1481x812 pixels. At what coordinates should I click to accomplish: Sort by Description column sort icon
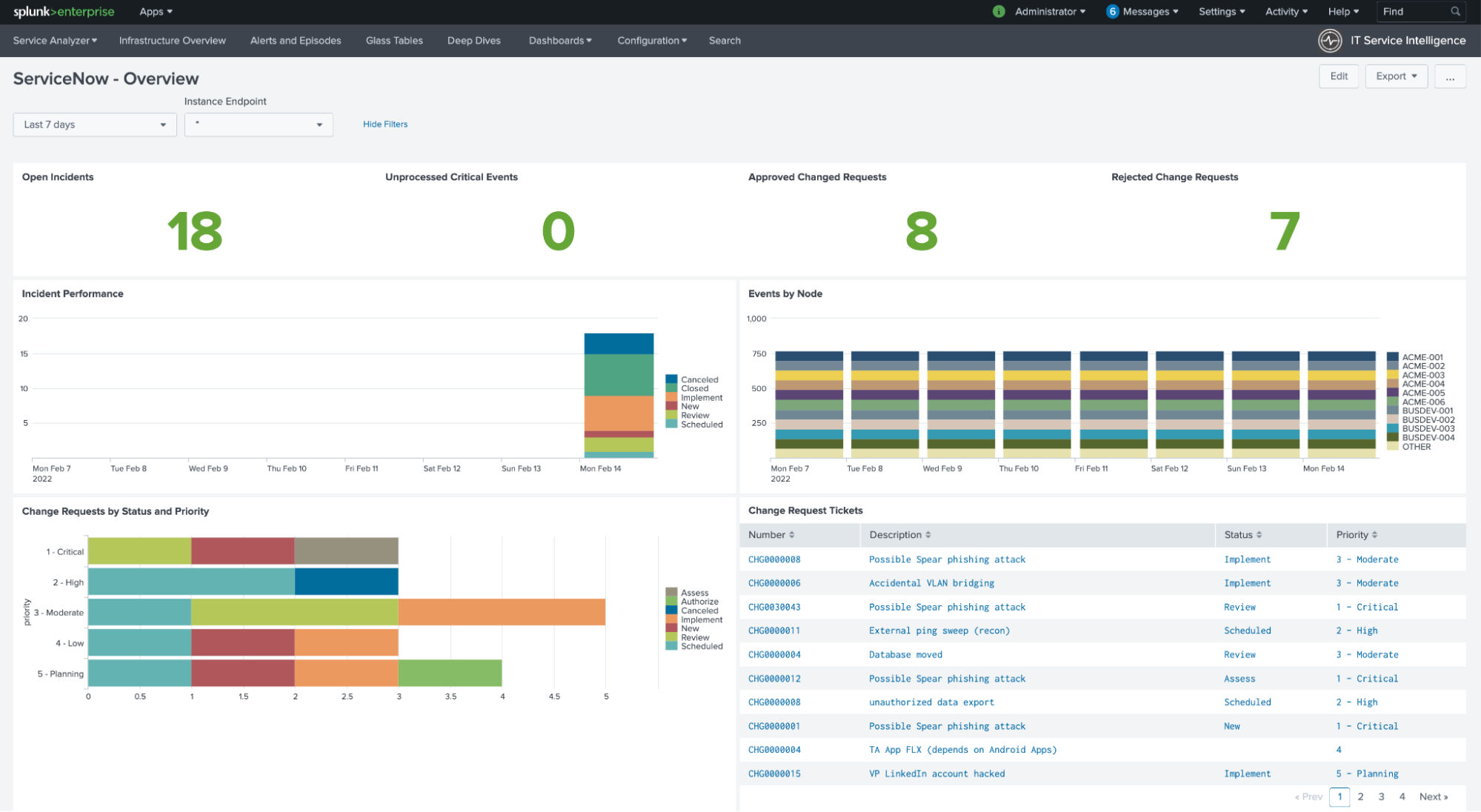coord(928,535)
